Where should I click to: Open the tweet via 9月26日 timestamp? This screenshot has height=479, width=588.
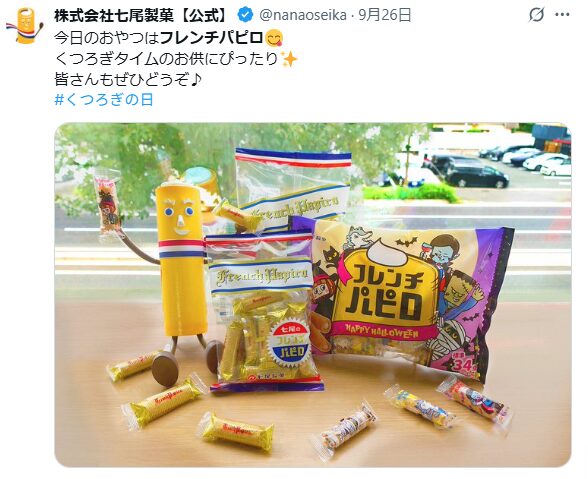[385, 15]
